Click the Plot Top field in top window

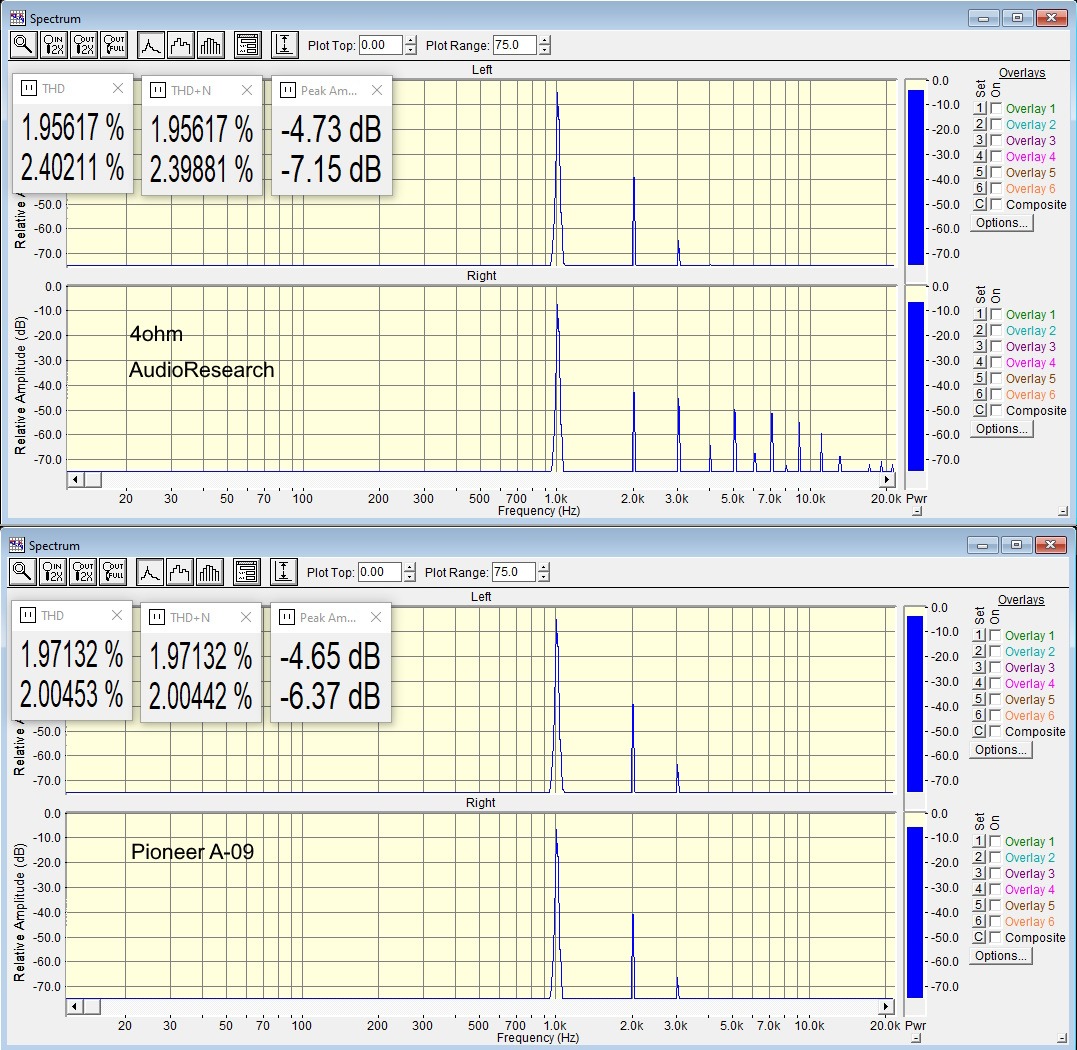pos(381,45)
